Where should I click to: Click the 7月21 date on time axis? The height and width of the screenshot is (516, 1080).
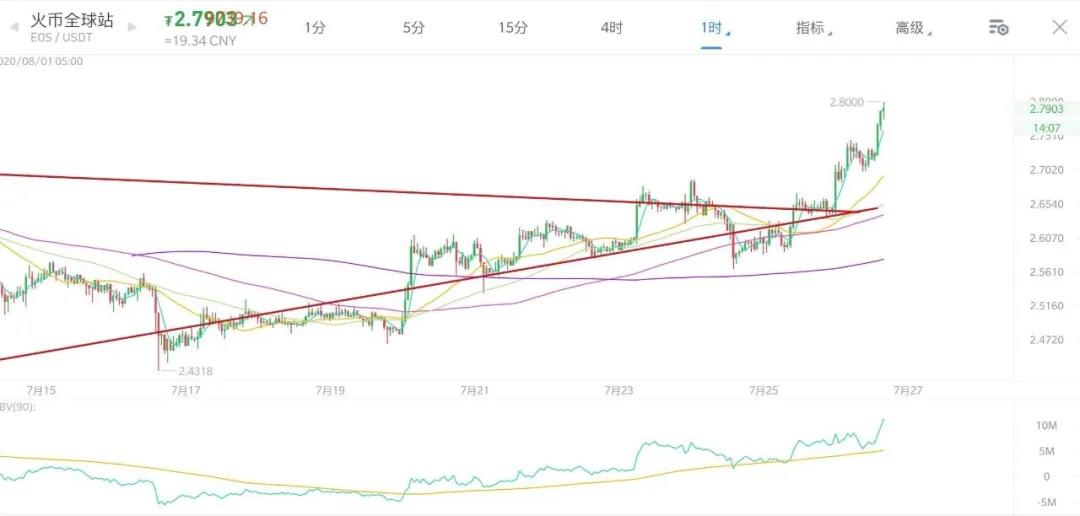tap(474, 389)
